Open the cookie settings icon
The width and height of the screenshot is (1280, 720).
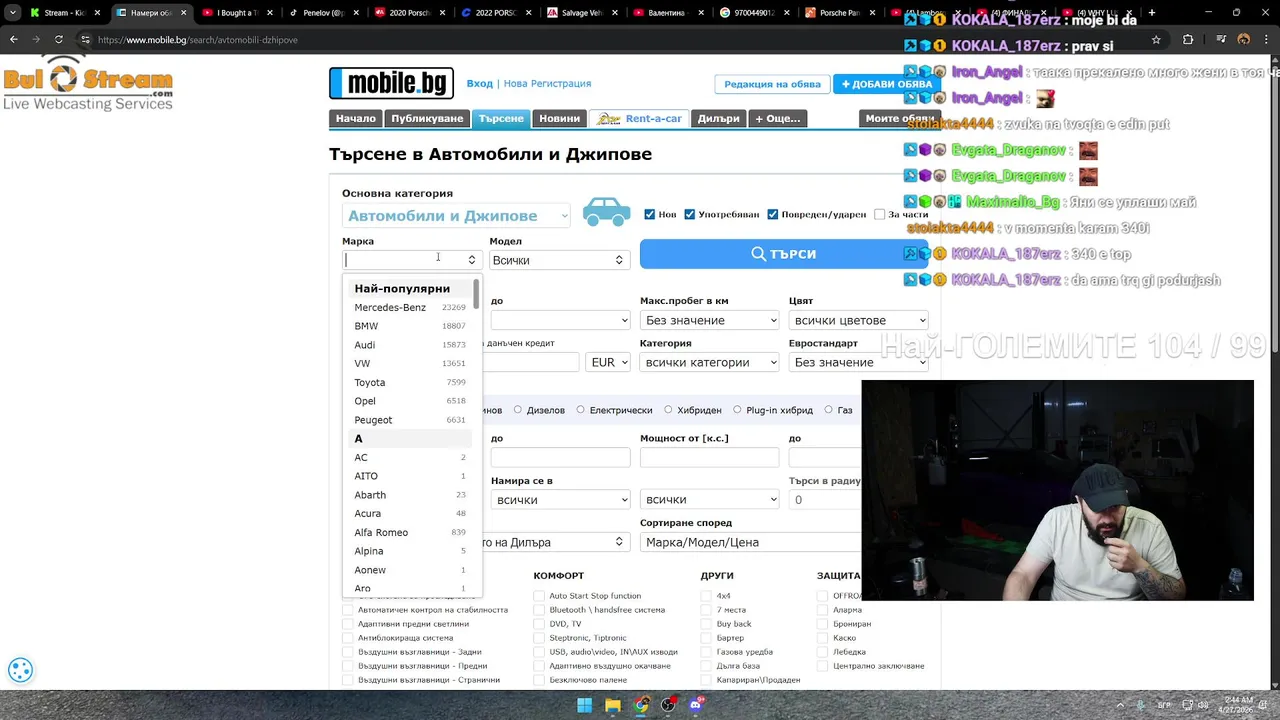20,670
